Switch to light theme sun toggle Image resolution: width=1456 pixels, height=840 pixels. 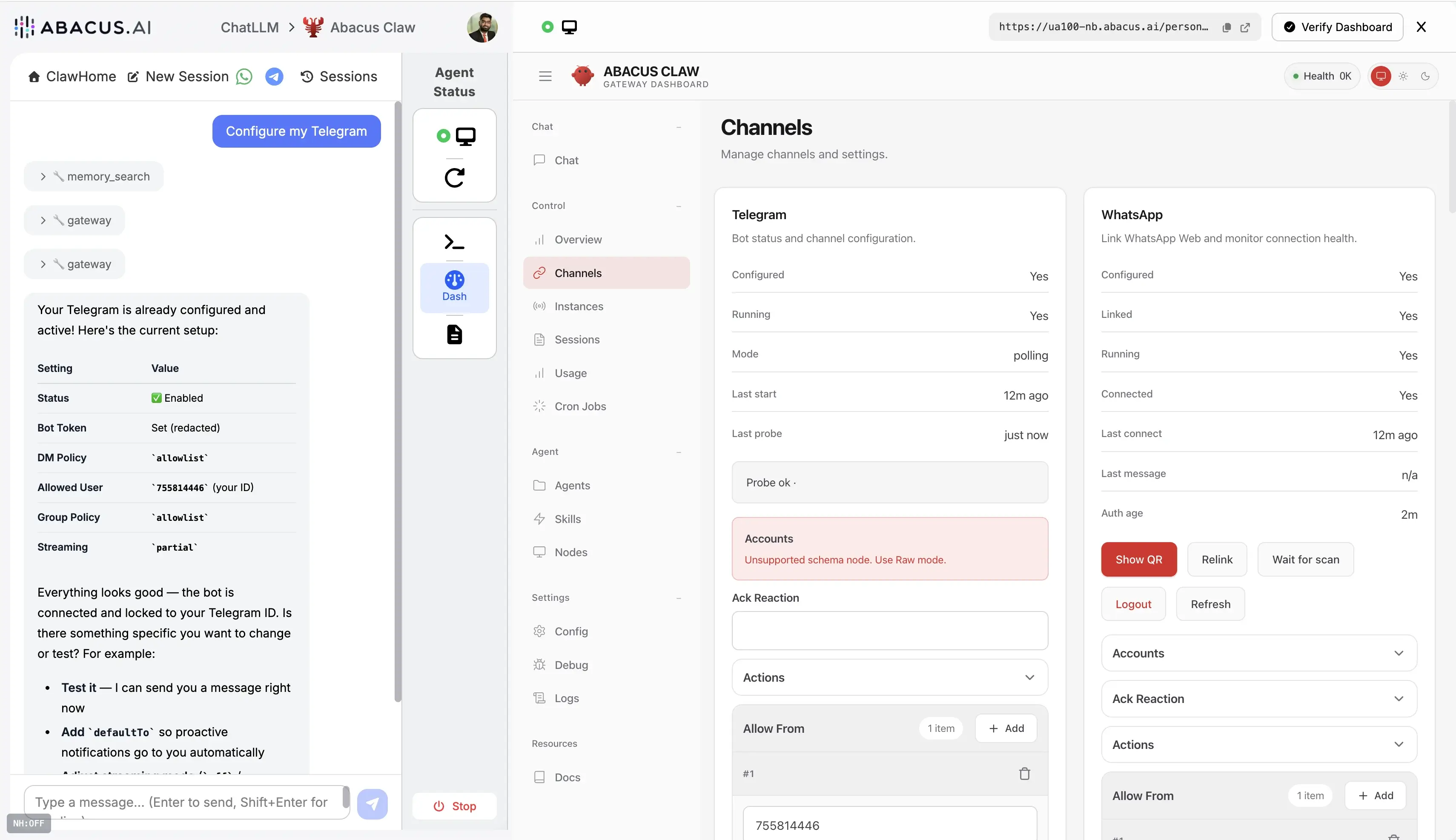pos(1404,76)
